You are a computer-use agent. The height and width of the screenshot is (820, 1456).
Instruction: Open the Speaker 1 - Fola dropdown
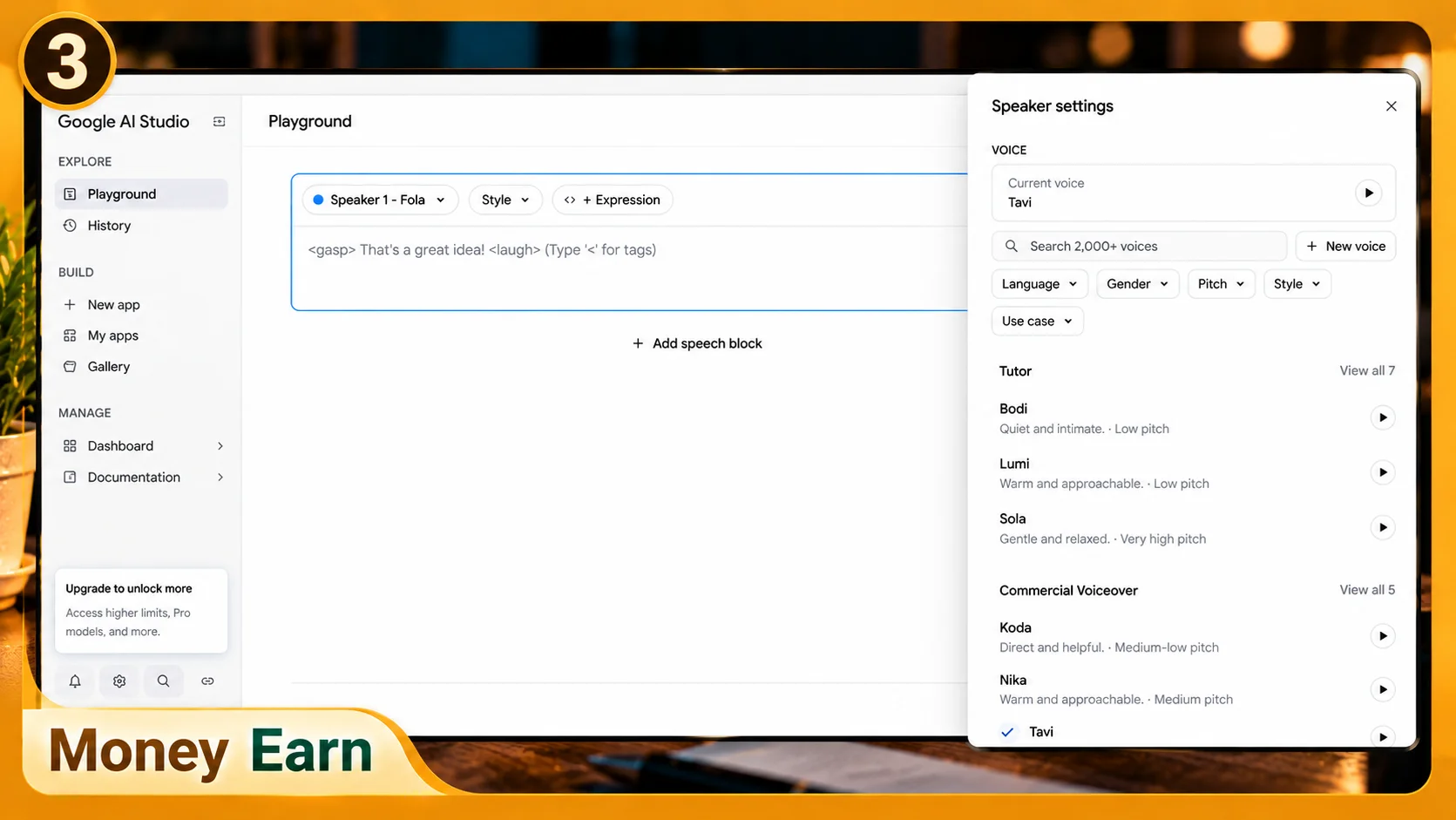click(x=379, y=200)
